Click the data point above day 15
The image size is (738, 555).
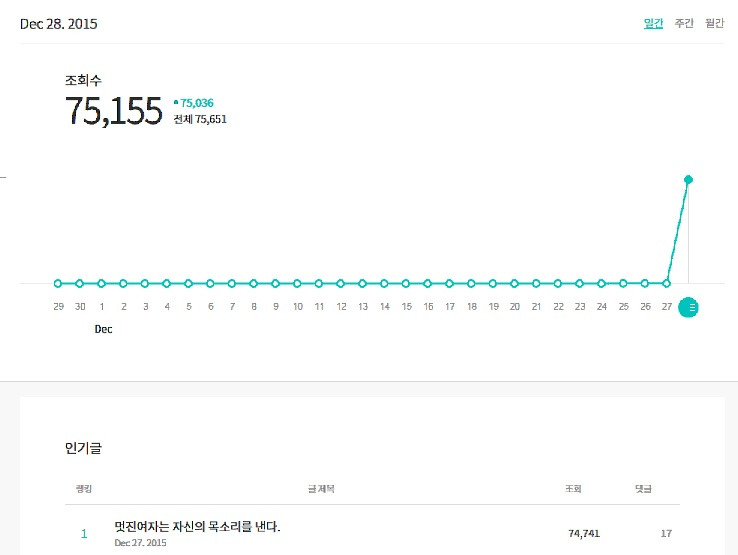406,283
